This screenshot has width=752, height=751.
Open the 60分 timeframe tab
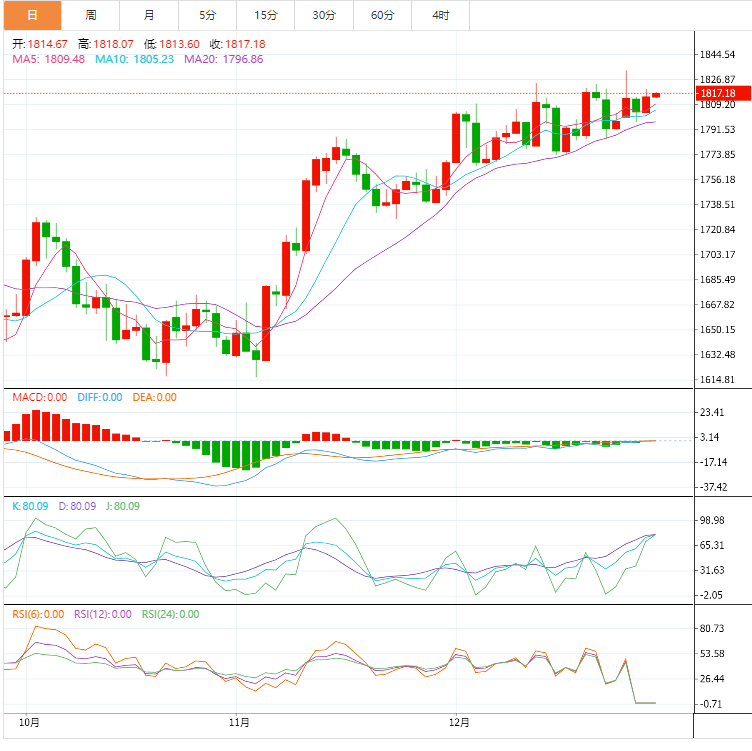tap(382, 15)
